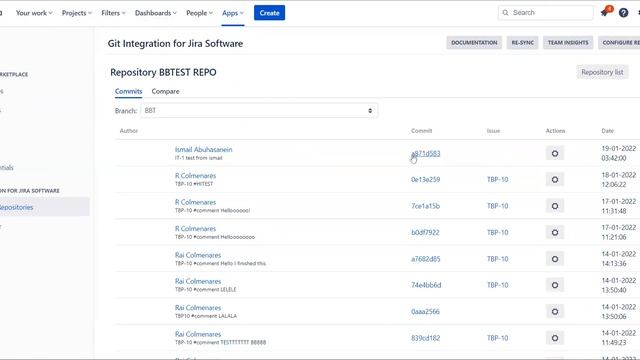Open TBP-10 issue for commit 0e13e259

coord(497,180)
